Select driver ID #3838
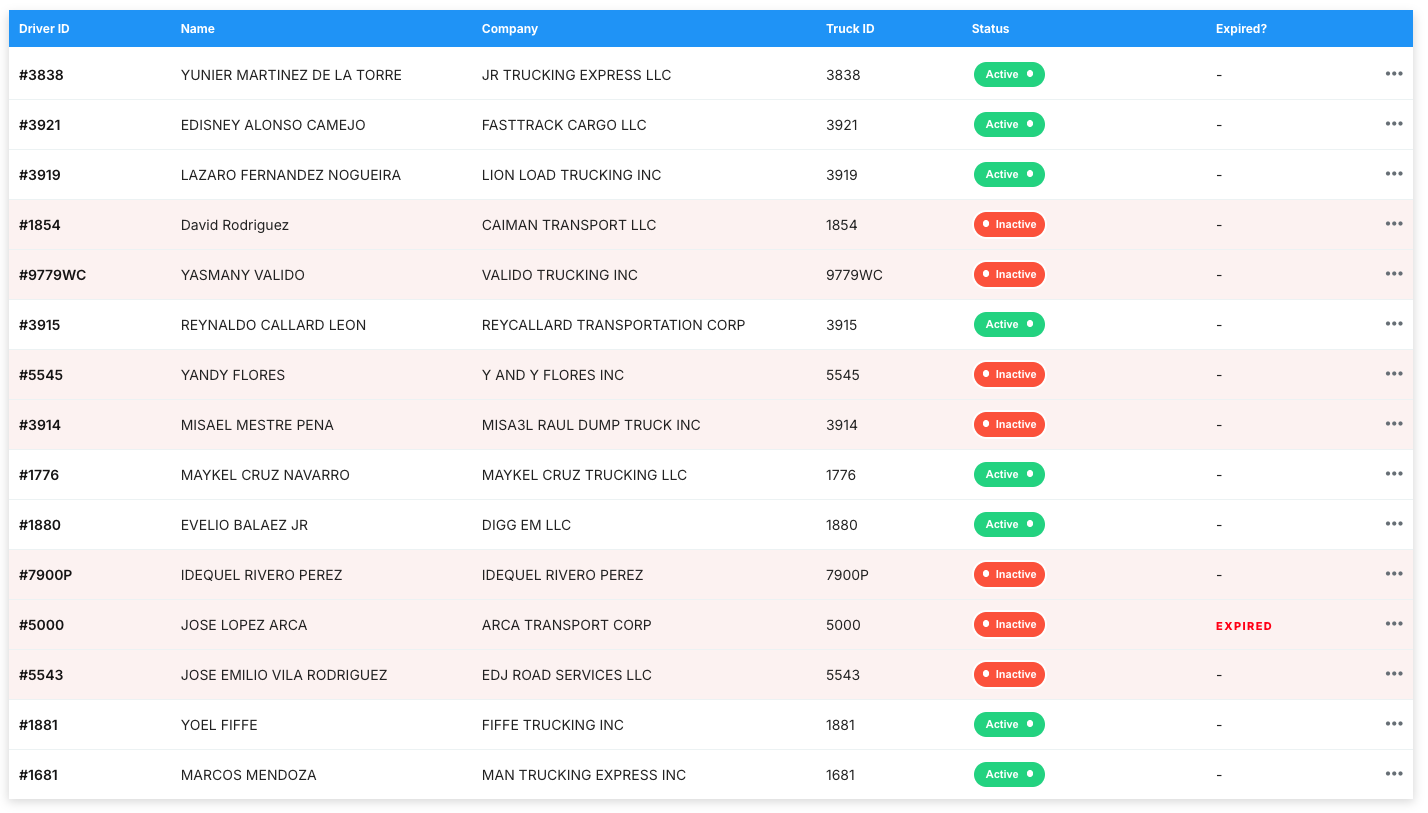Screen dimensions: 1428x813 [x=41, y=75]
